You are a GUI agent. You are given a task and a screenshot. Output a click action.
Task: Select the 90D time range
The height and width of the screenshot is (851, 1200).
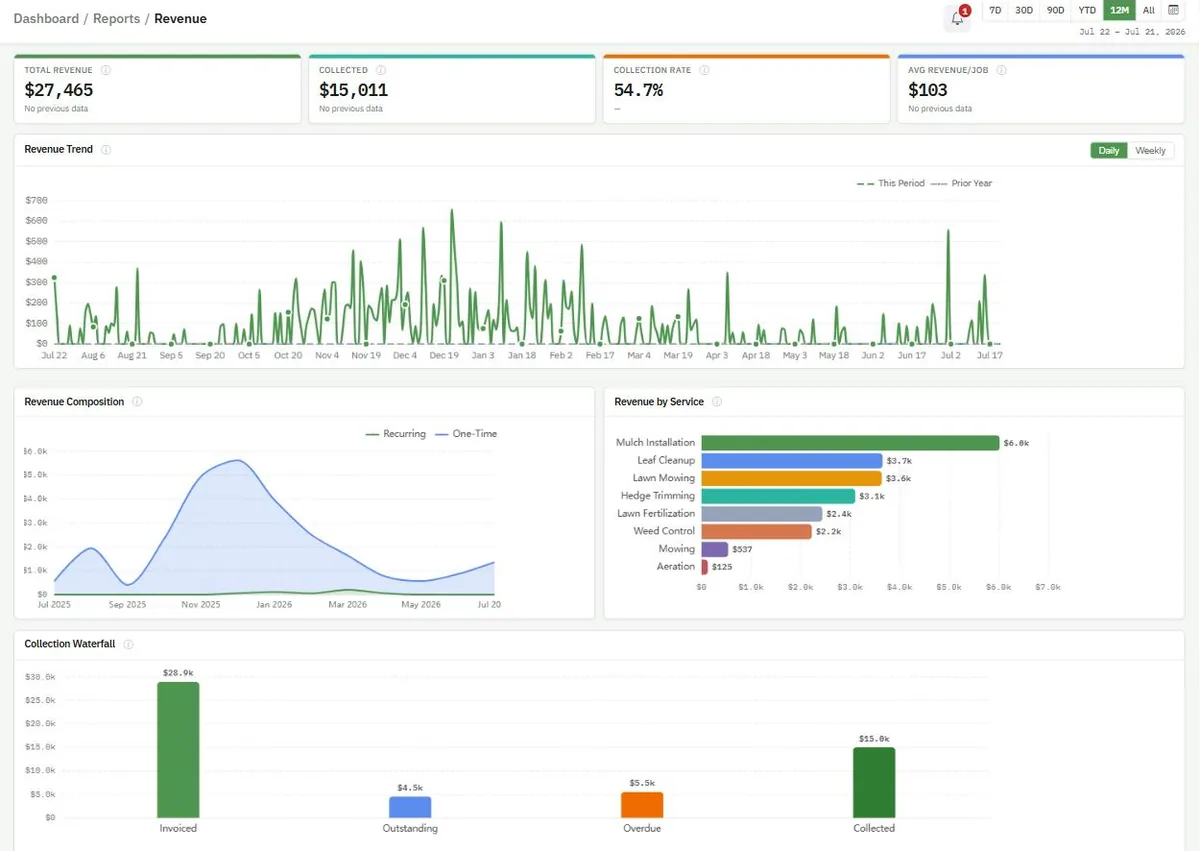coord(1055,10)
